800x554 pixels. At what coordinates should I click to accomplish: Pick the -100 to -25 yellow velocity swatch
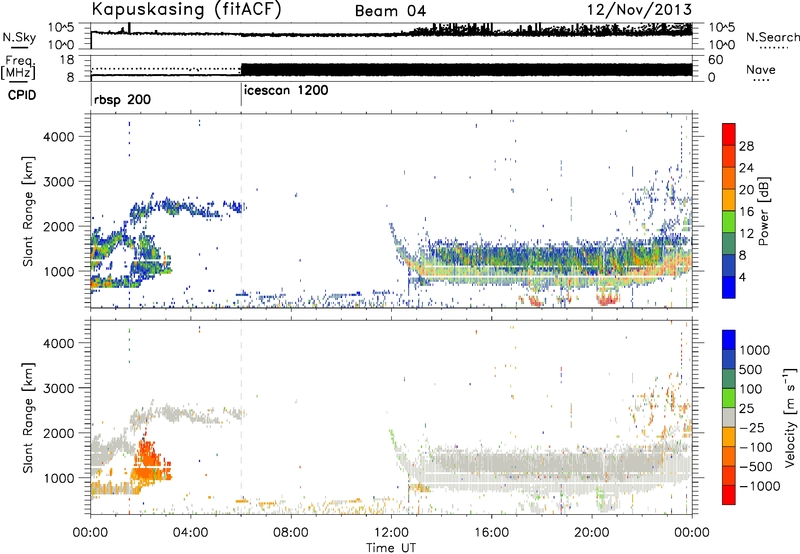pyautogui.click(x=729, y=437)
